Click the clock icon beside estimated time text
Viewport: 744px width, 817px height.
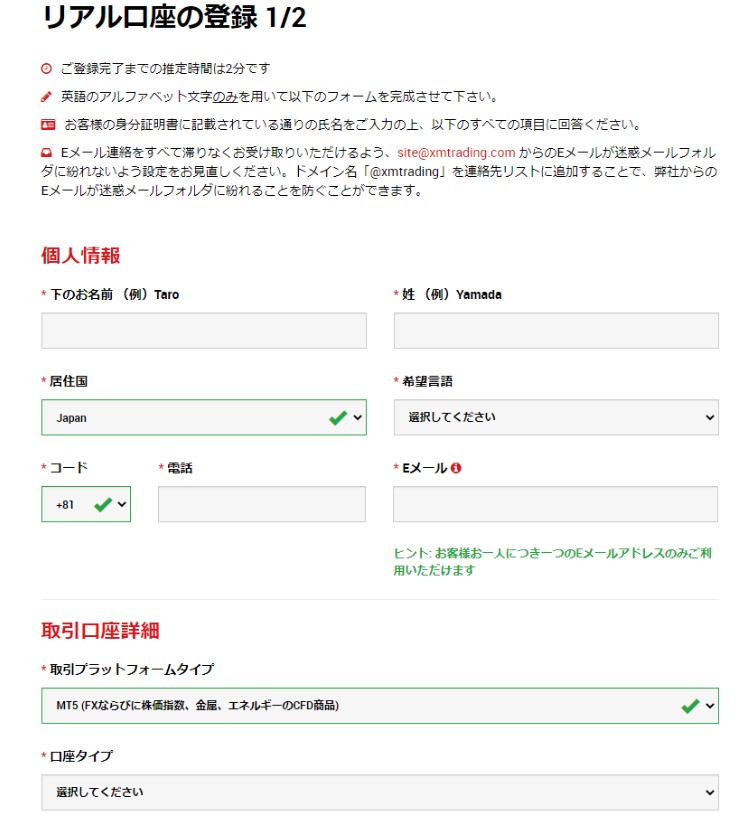click(46, 68)
